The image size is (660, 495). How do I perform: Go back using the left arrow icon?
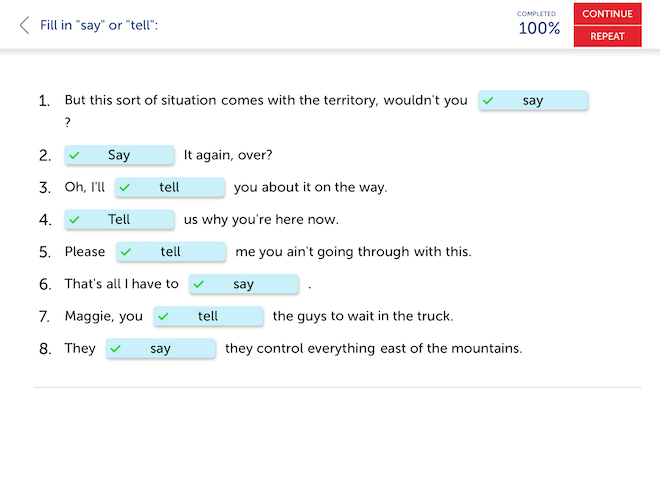(x=24, y=25)
